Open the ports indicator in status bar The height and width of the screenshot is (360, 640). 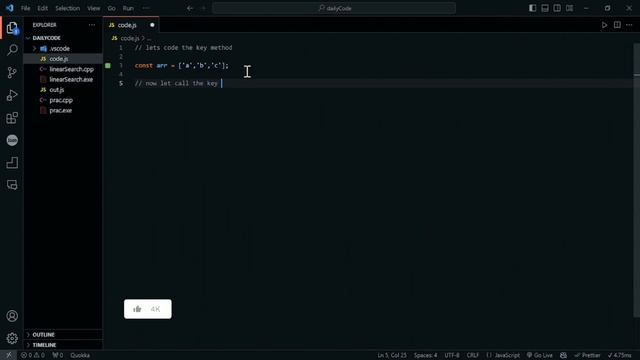pos(58,355)
